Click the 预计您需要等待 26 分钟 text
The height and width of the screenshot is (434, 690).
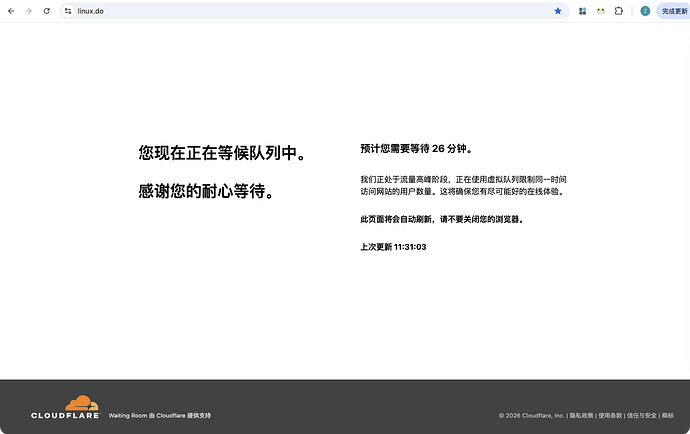coord(416,149)
